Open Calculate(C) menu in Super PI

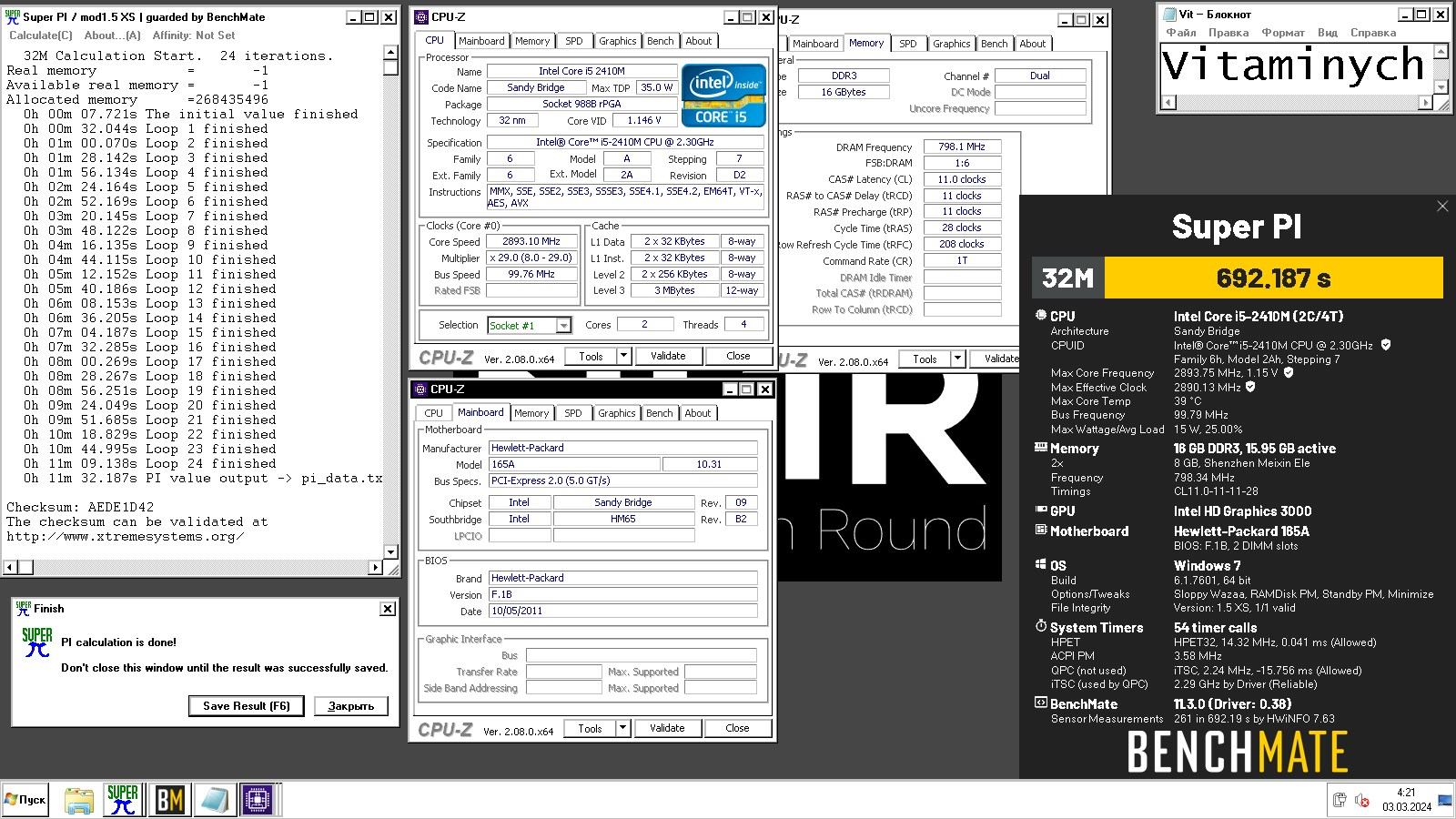point(41,35)
